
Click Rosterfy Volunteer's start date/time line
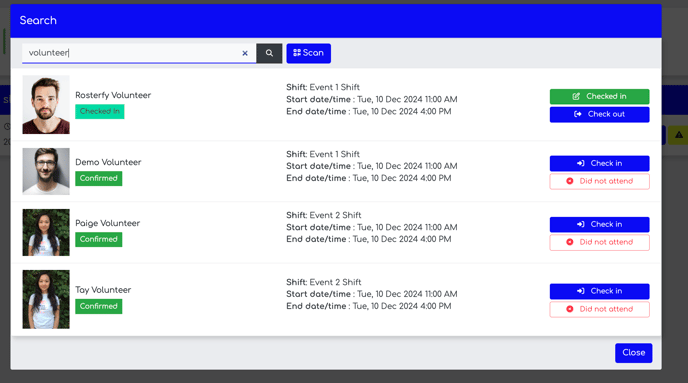coord(372,99)
